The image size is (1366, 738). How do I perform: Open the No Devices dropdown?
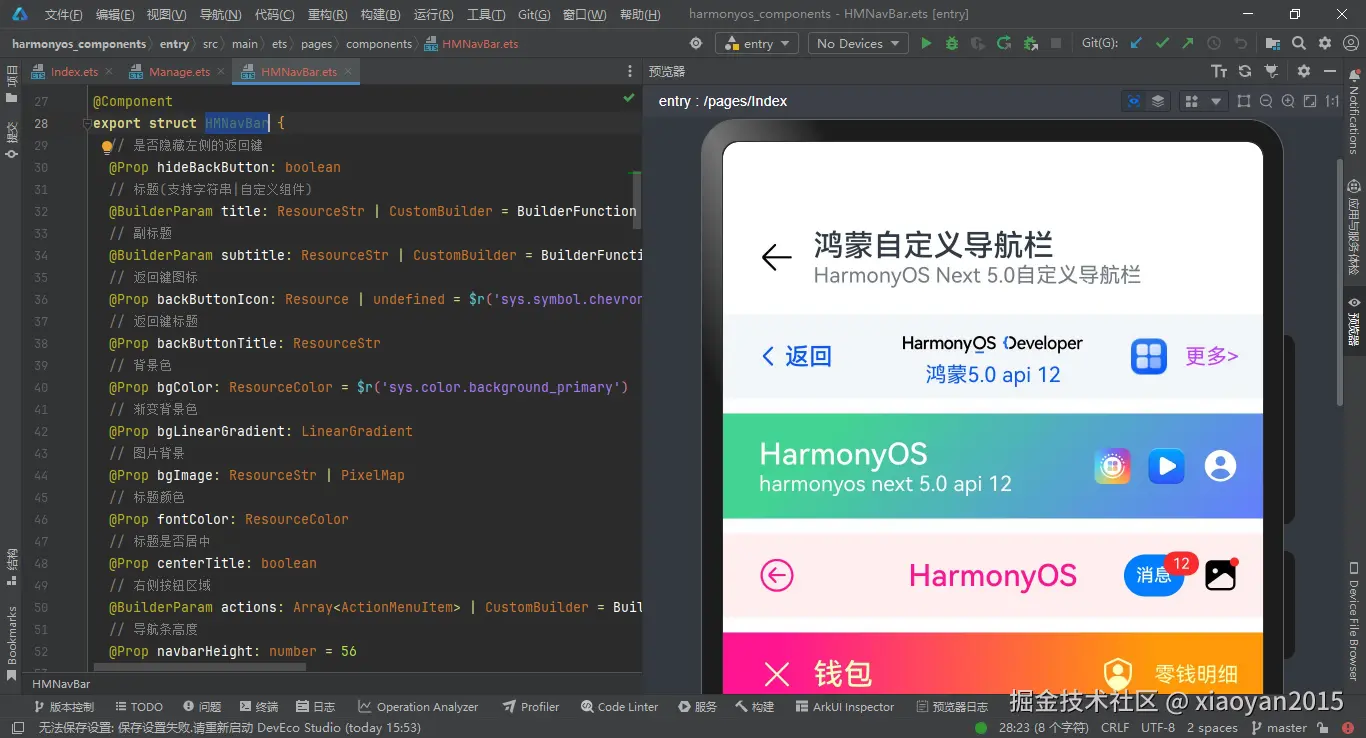pyautogui.click(x=858, y=43)
